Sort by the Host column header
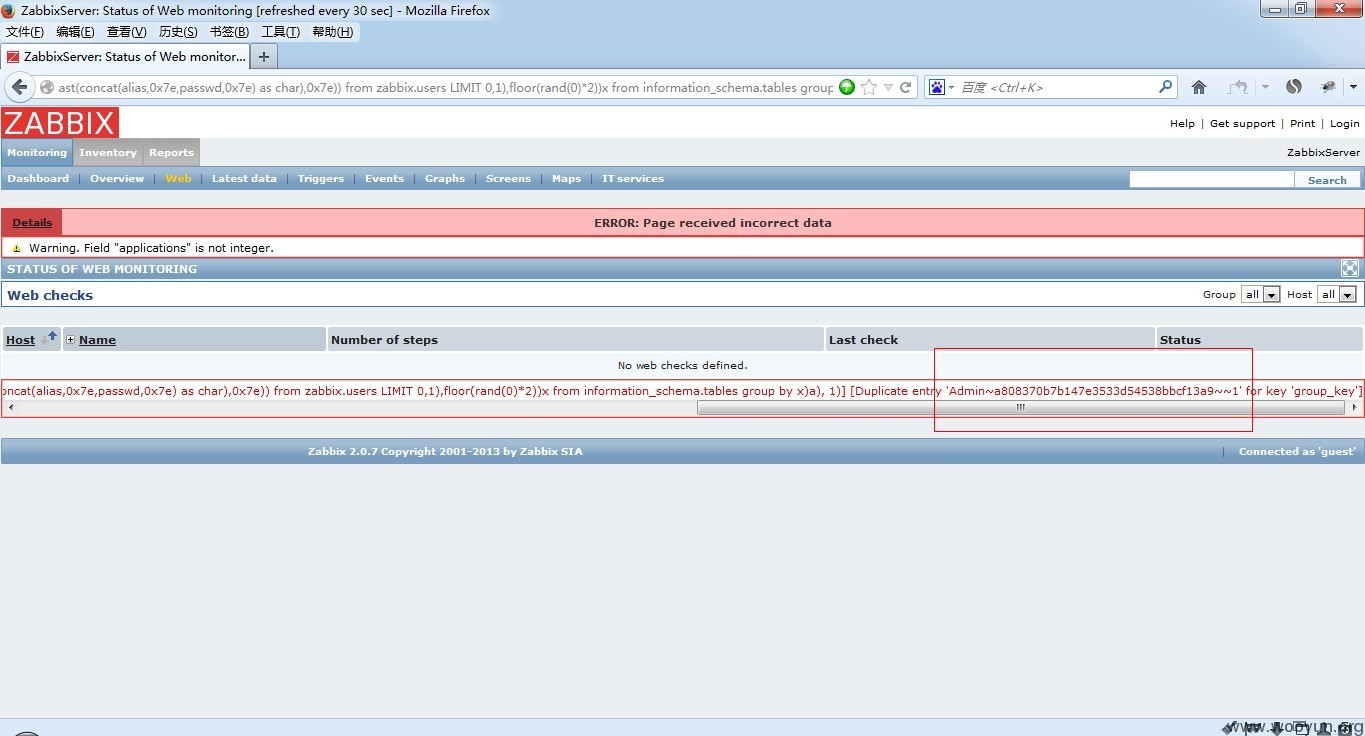Viewport: 1365px width, 736px height. point(20,340)
